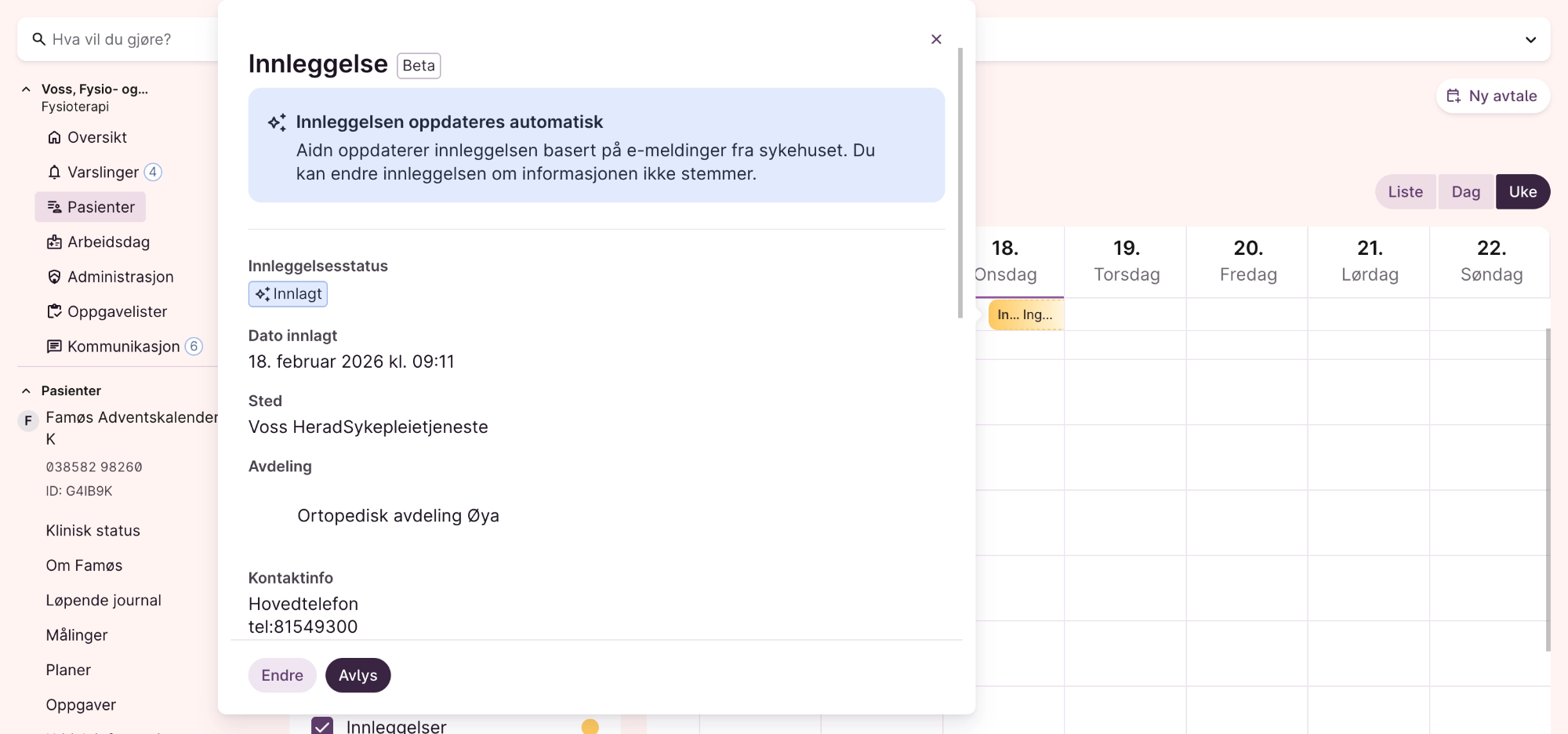Open Klinisk status in patient menu
Viewport: 1568px width, 734px height.
pyautogui.click(x=93, y=531)
